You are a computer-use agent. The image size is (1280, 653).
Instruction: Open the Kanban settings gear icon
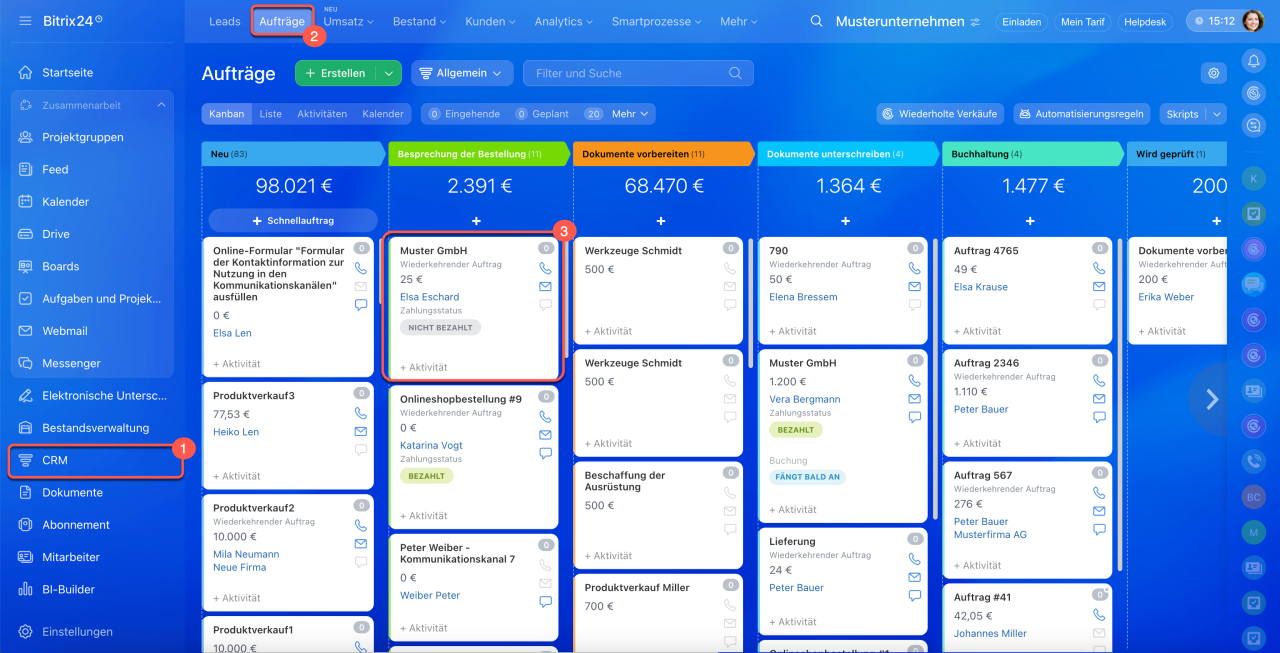[x=1214, y=73]
